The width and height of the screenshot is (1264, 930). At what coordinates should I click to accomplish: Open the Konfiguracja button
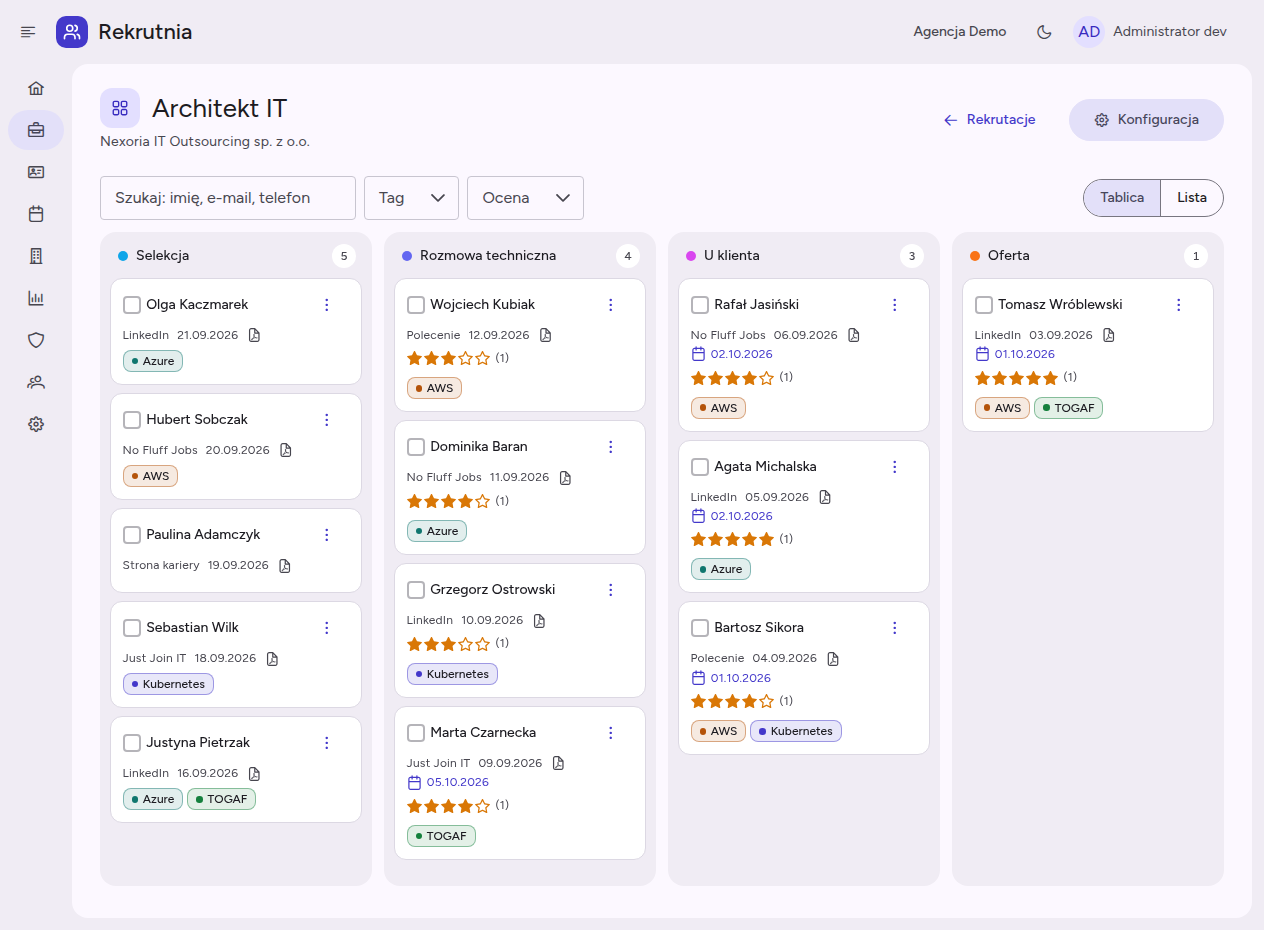coord(1147,120)
